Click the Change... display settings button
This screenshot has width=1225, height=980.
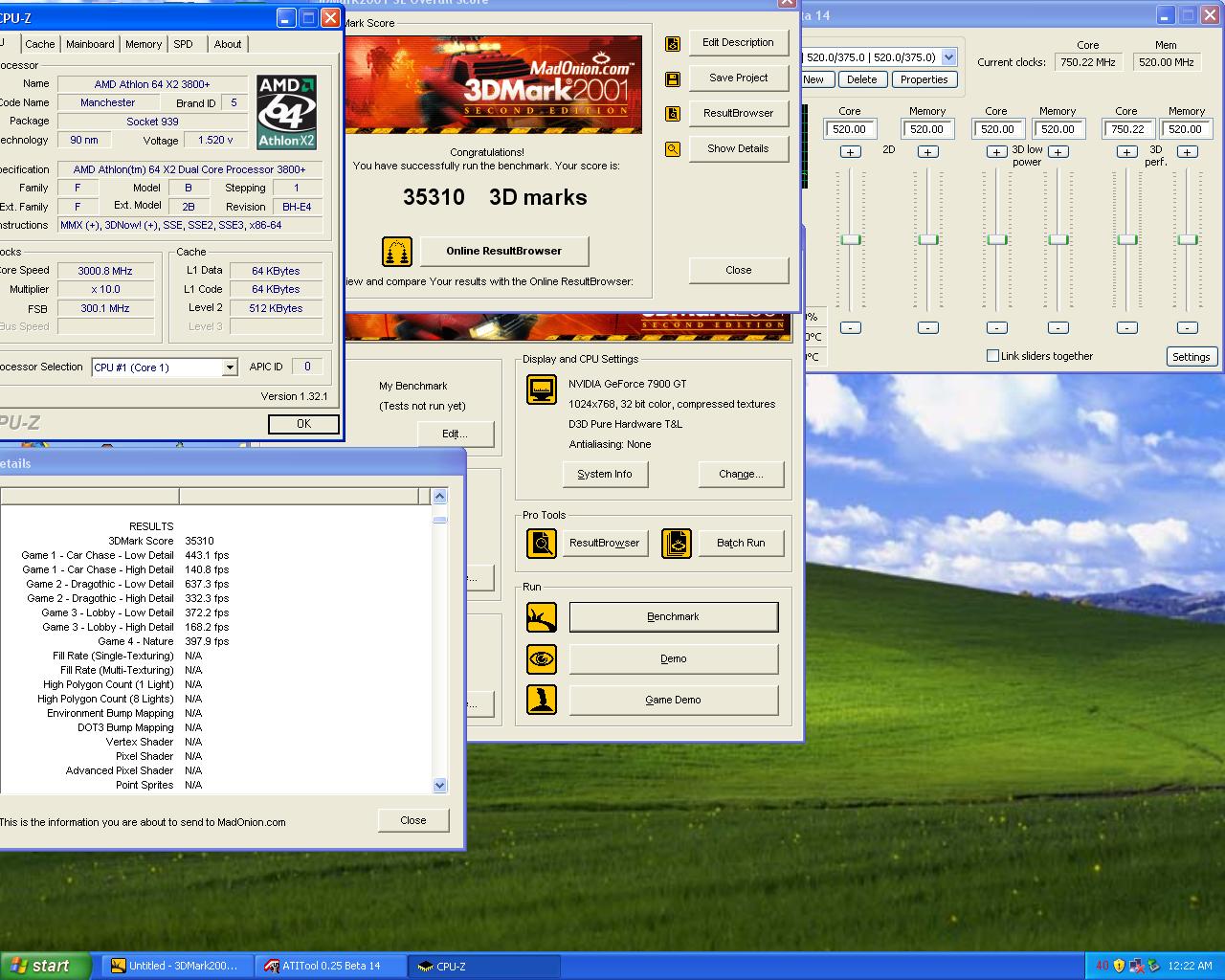tap(741, 475)
